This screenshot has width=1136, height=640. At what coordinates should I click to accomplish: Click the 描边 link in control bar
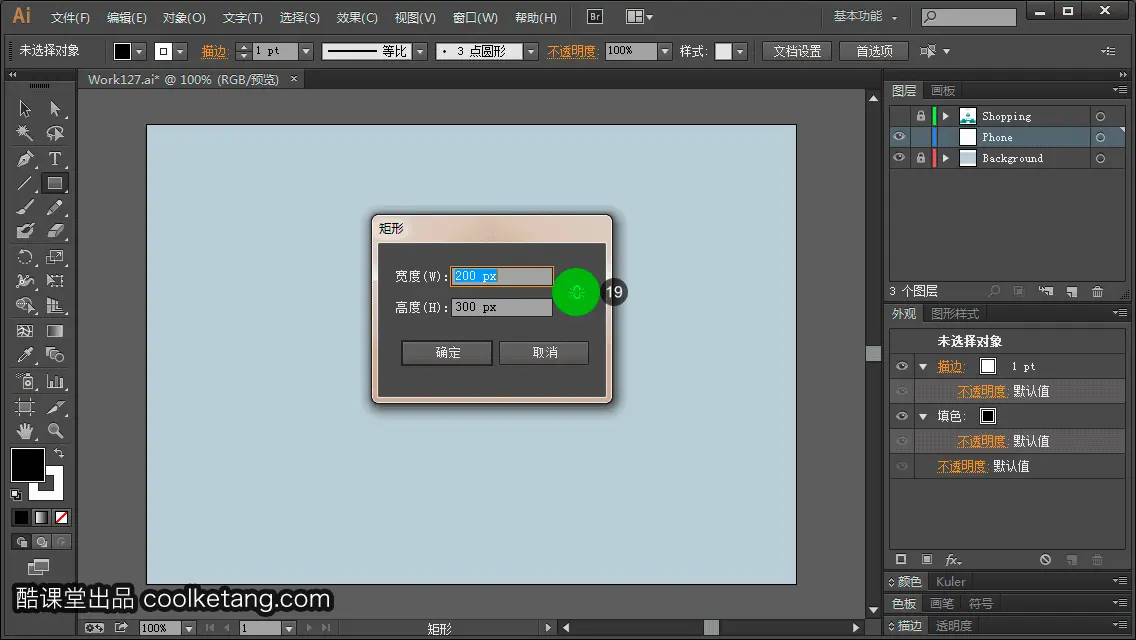pyautogui.click(x=214, y=51)
